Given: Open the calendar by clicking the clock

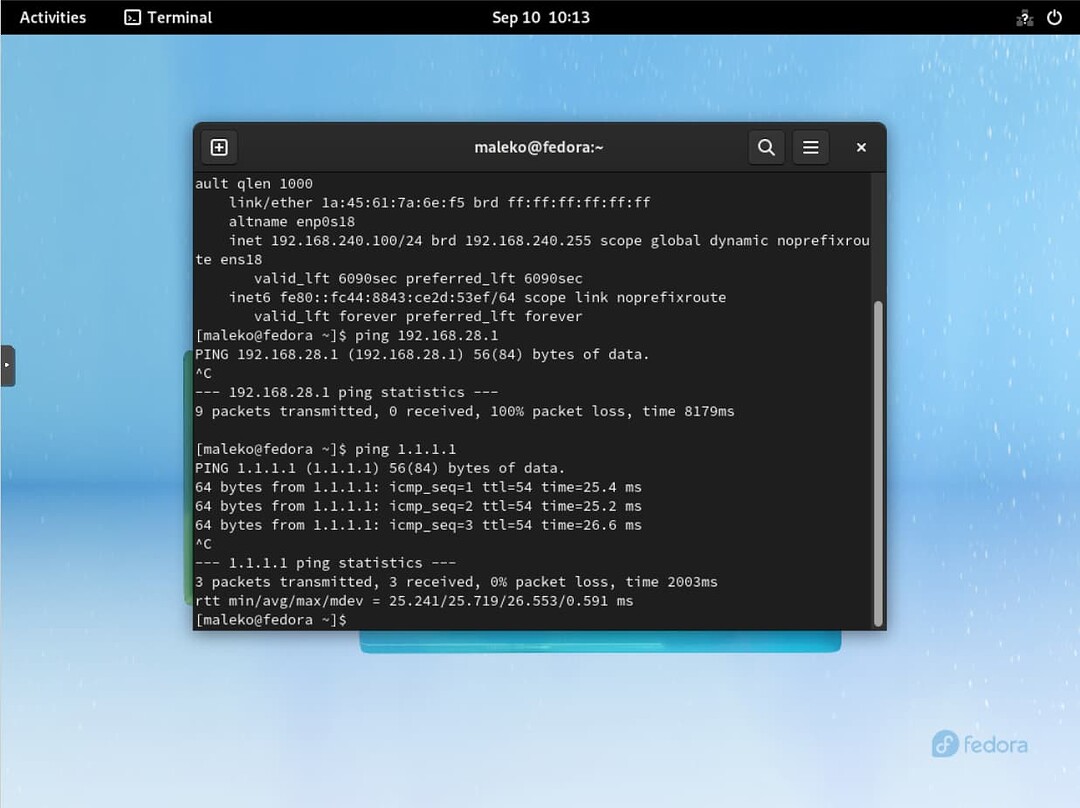Looking at the screenshot, I should [x=540, y=17].
